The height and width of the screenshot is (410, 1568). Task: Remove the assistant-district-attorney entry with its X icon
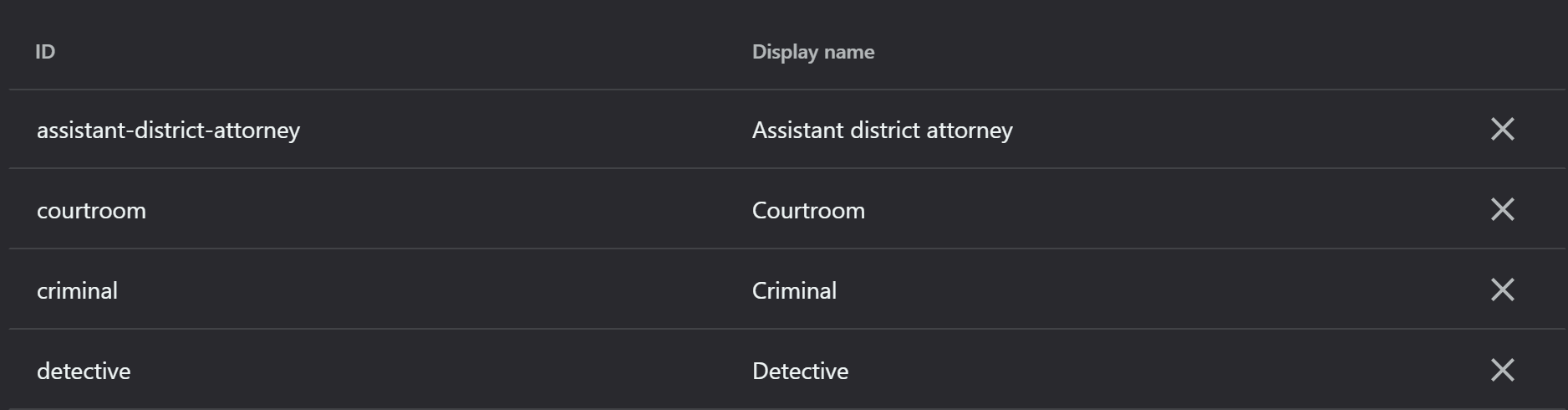pos(1502,129)
